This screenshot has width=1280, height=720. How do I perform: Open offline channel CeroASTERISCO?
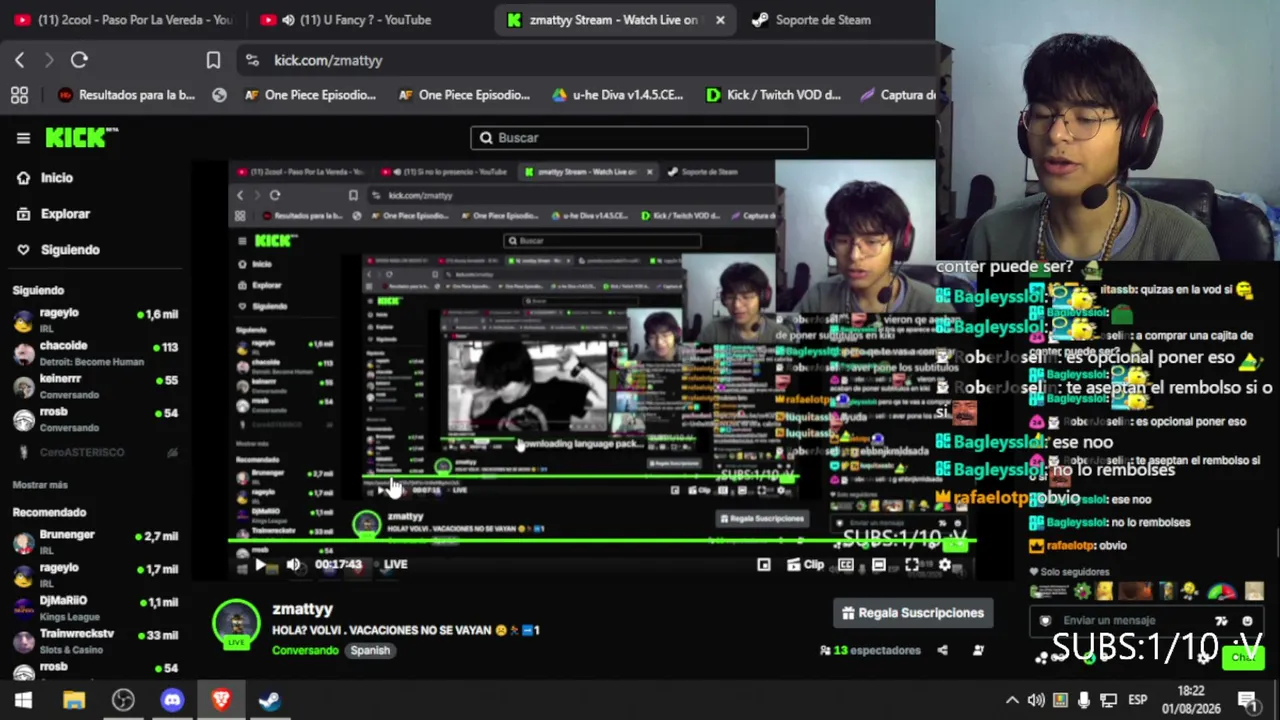pos(96,453)
